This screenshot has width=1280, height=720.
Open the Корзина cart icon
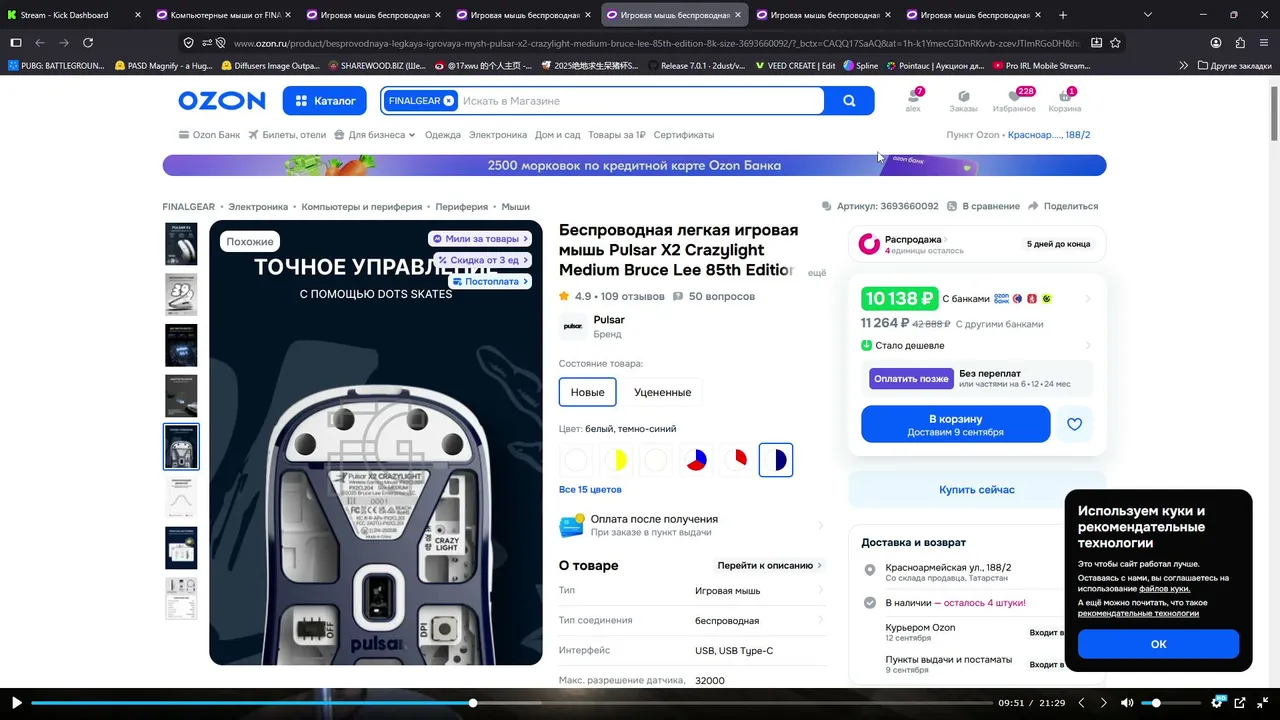tap(1065, 100)
